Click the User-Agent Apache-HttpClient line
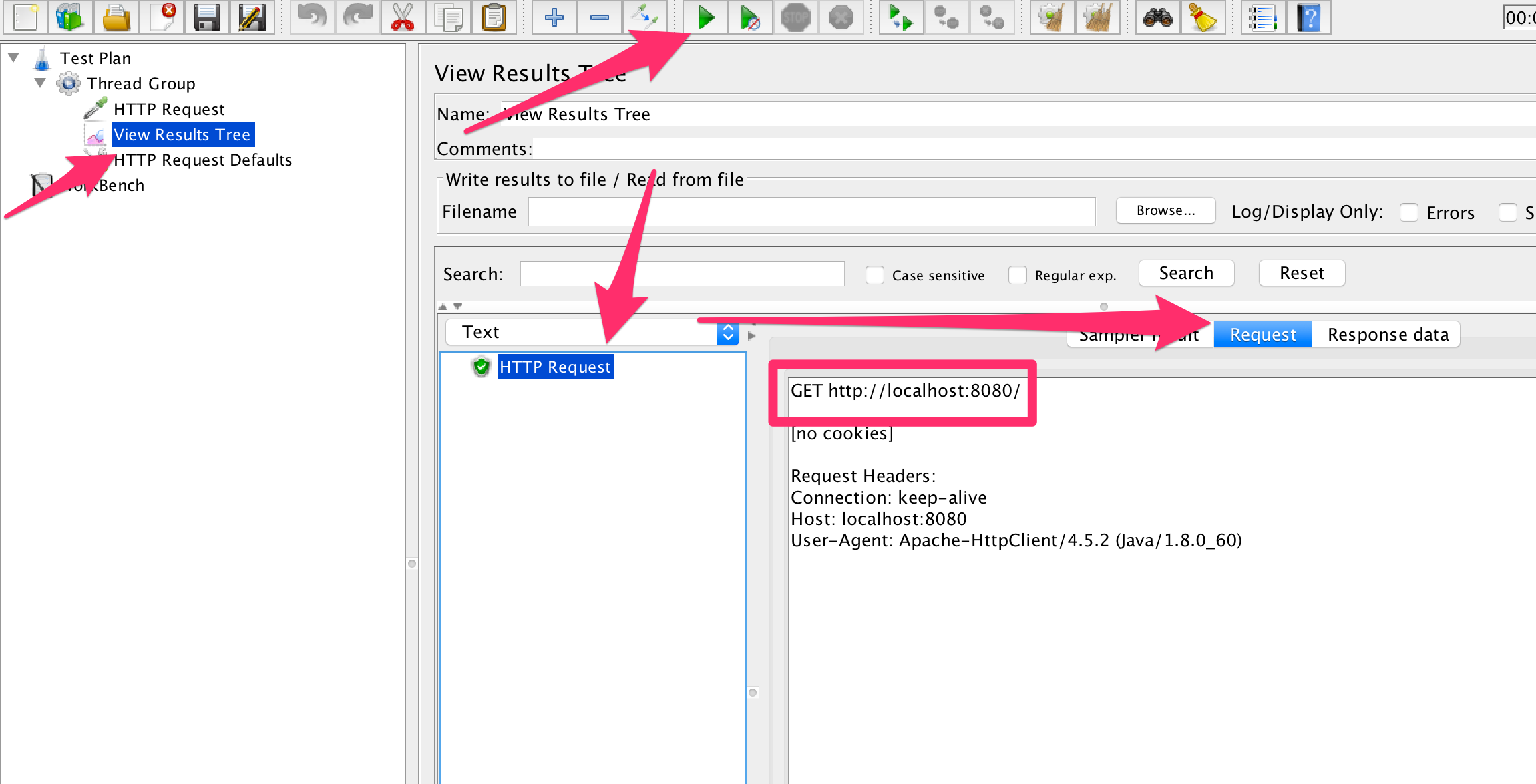This screenshot has width=1536, height=784. click(1016, 540)
